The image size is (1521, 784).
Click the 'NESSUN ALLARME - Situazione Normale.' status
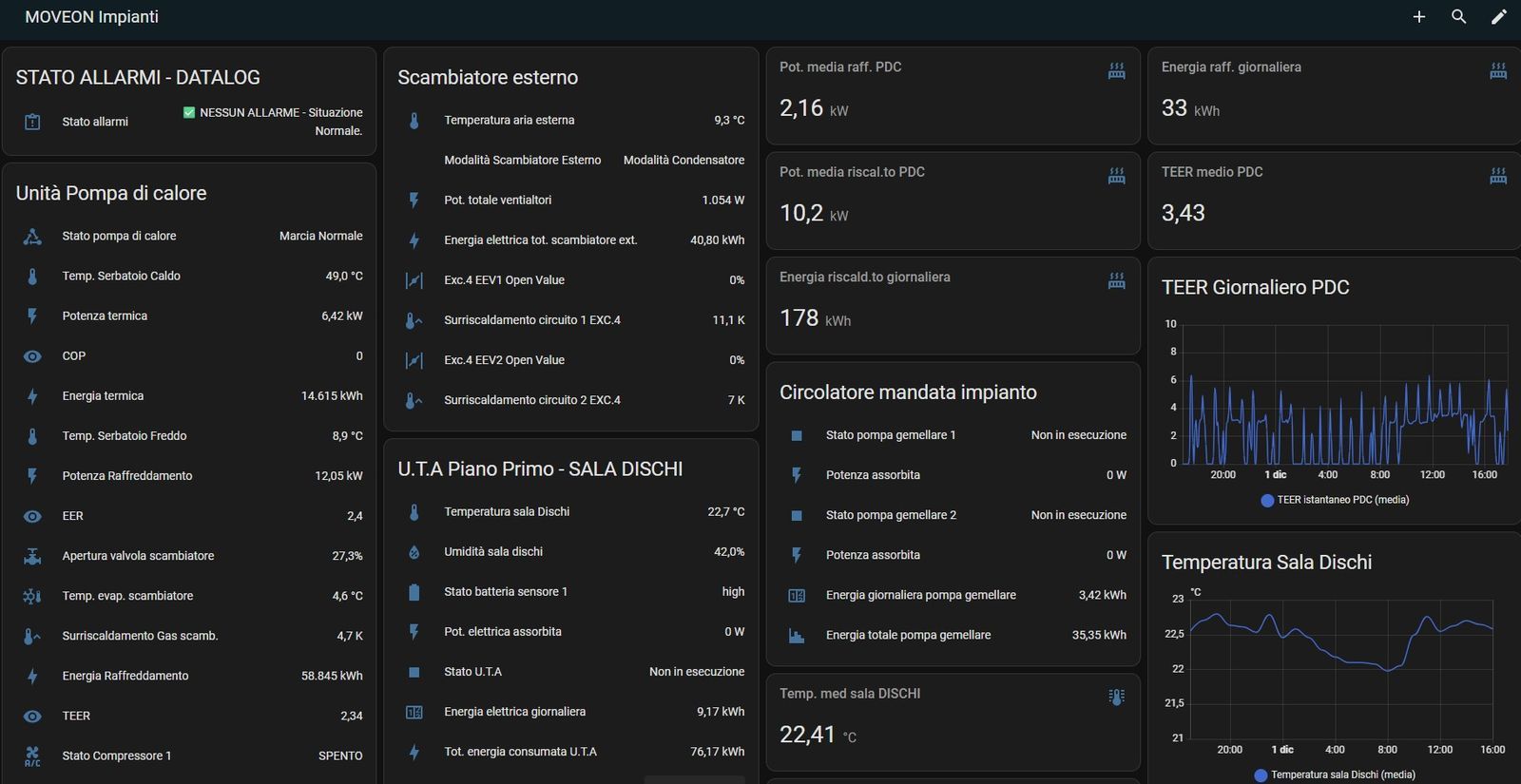(273, 122)
